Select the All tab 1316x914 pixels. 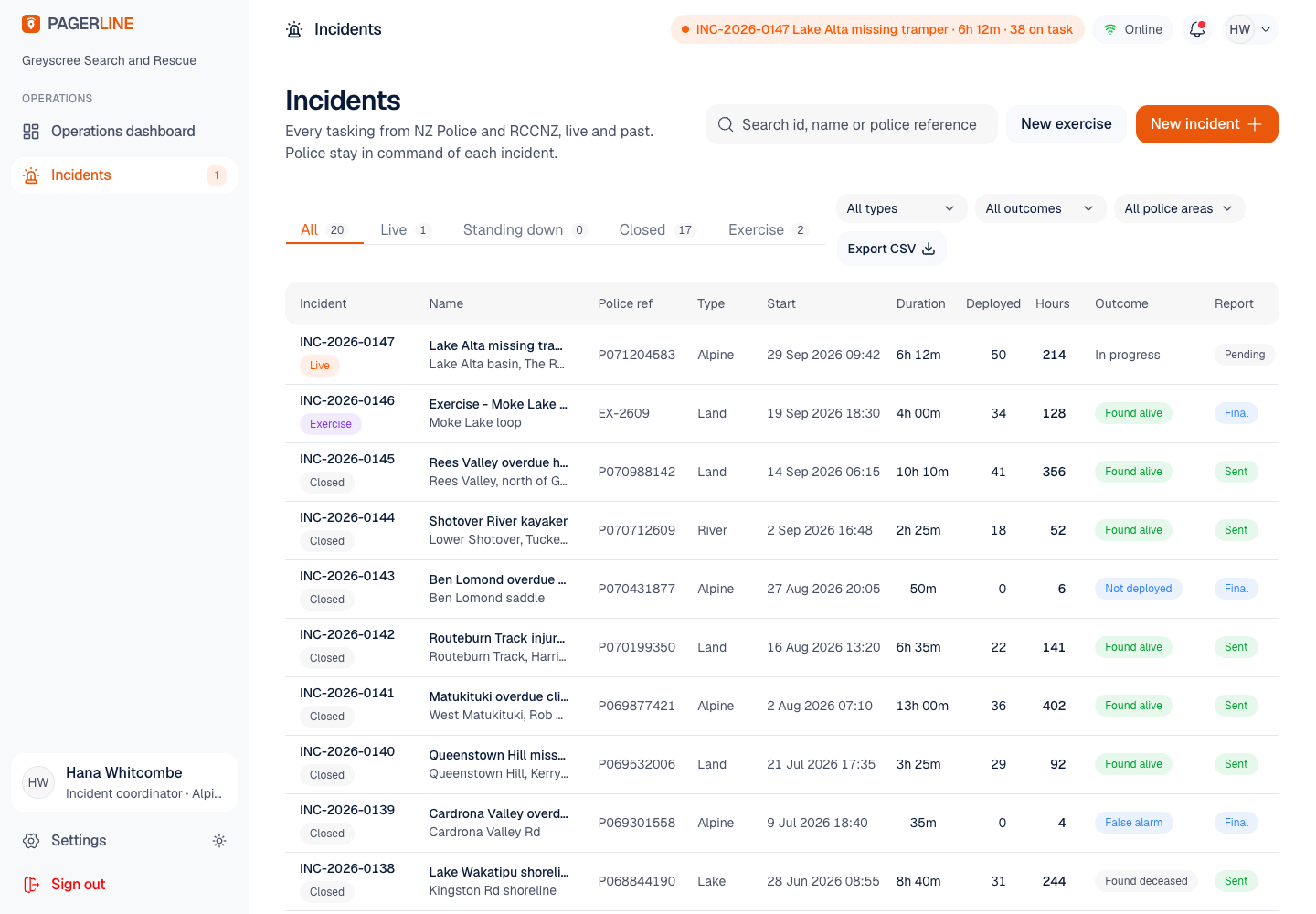[x=324, y=230]
